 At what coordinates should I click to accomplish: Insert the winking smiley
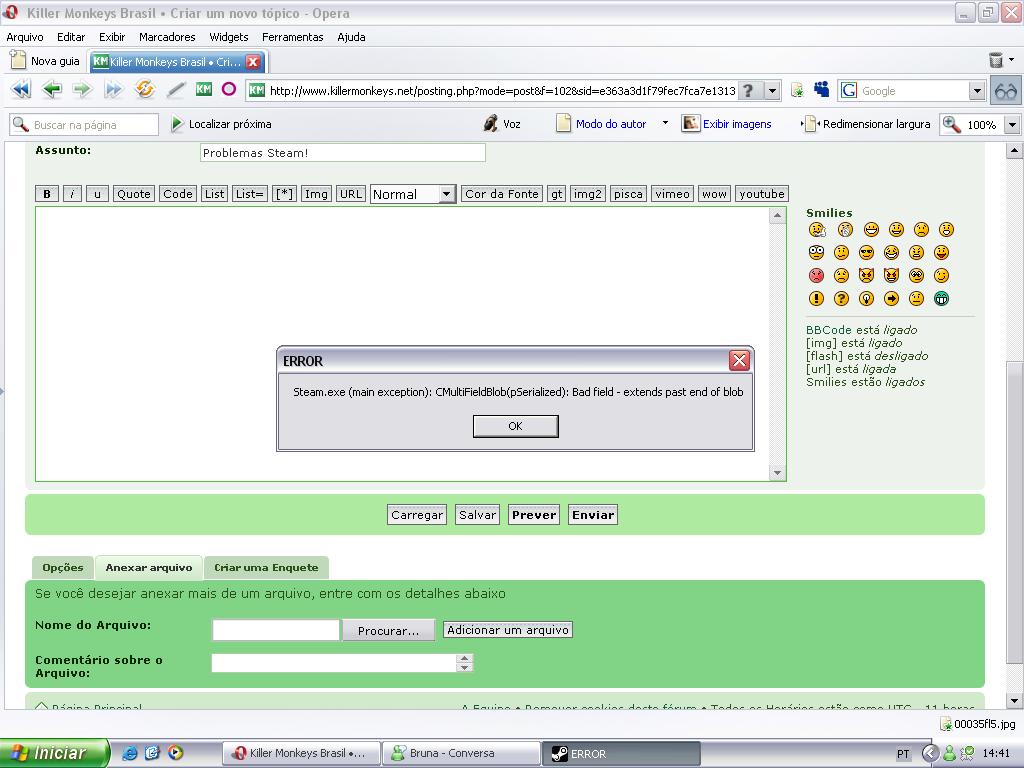941,275
